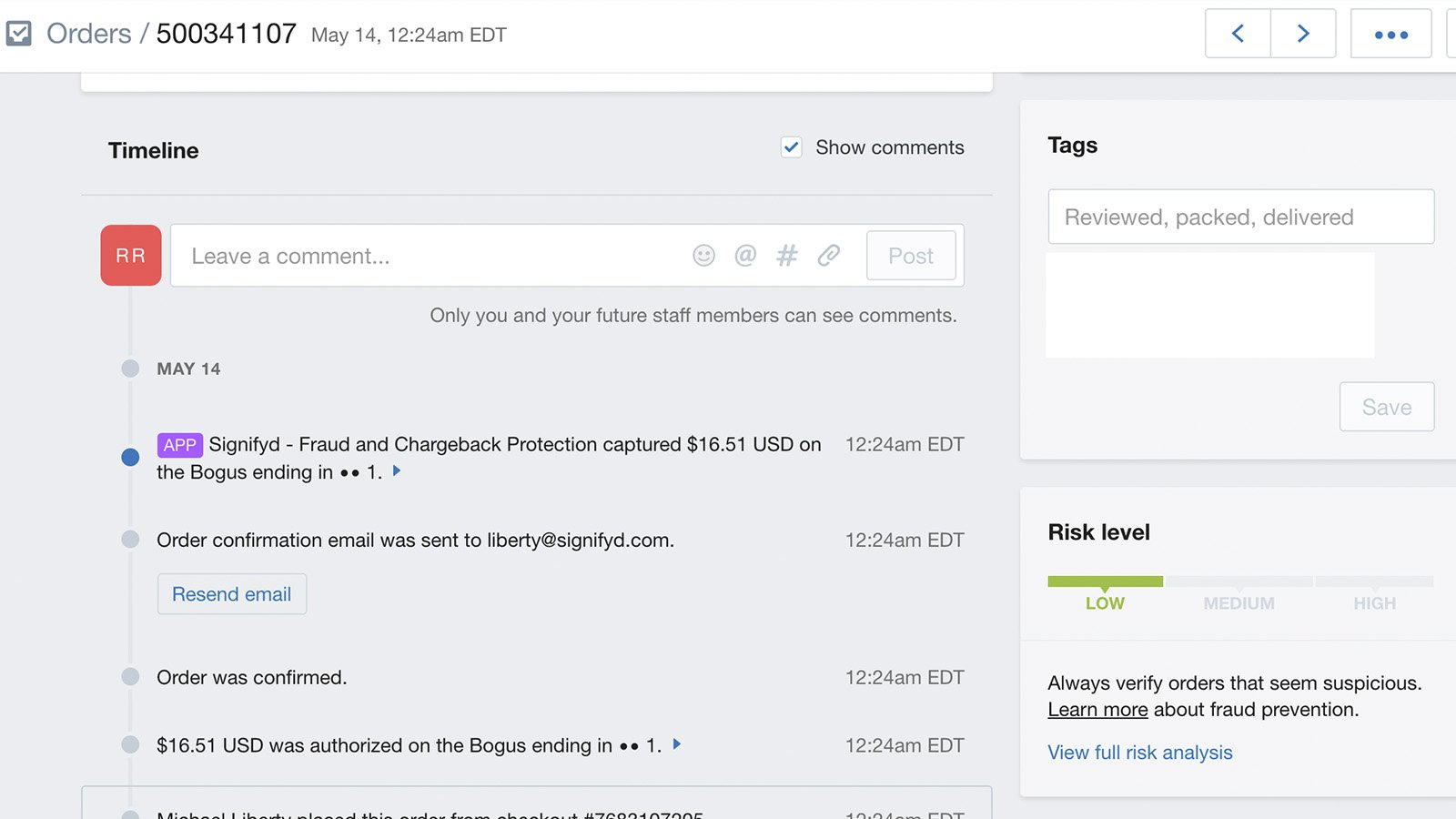Click the emoji smiley icon in comment box

click(703, 256)
